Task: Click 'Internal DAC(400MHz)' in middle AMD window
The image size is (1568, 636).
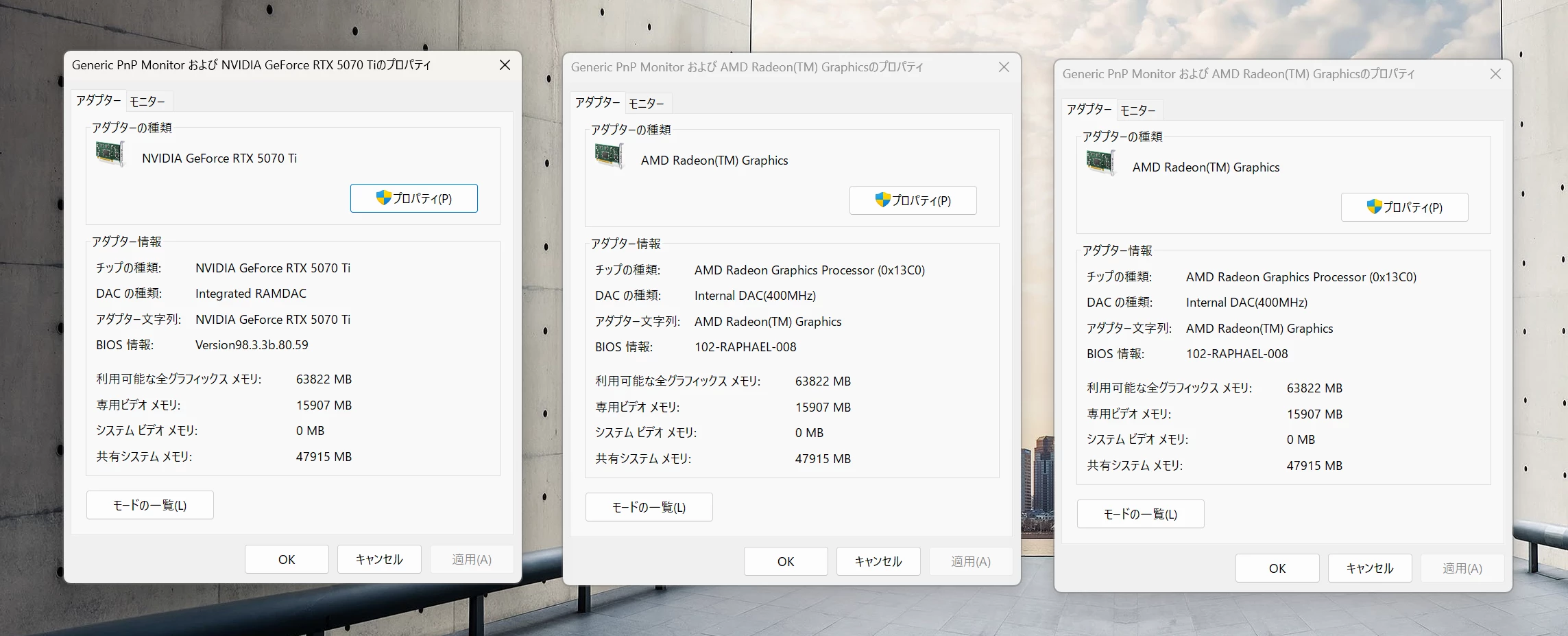Action: point(755,296)
